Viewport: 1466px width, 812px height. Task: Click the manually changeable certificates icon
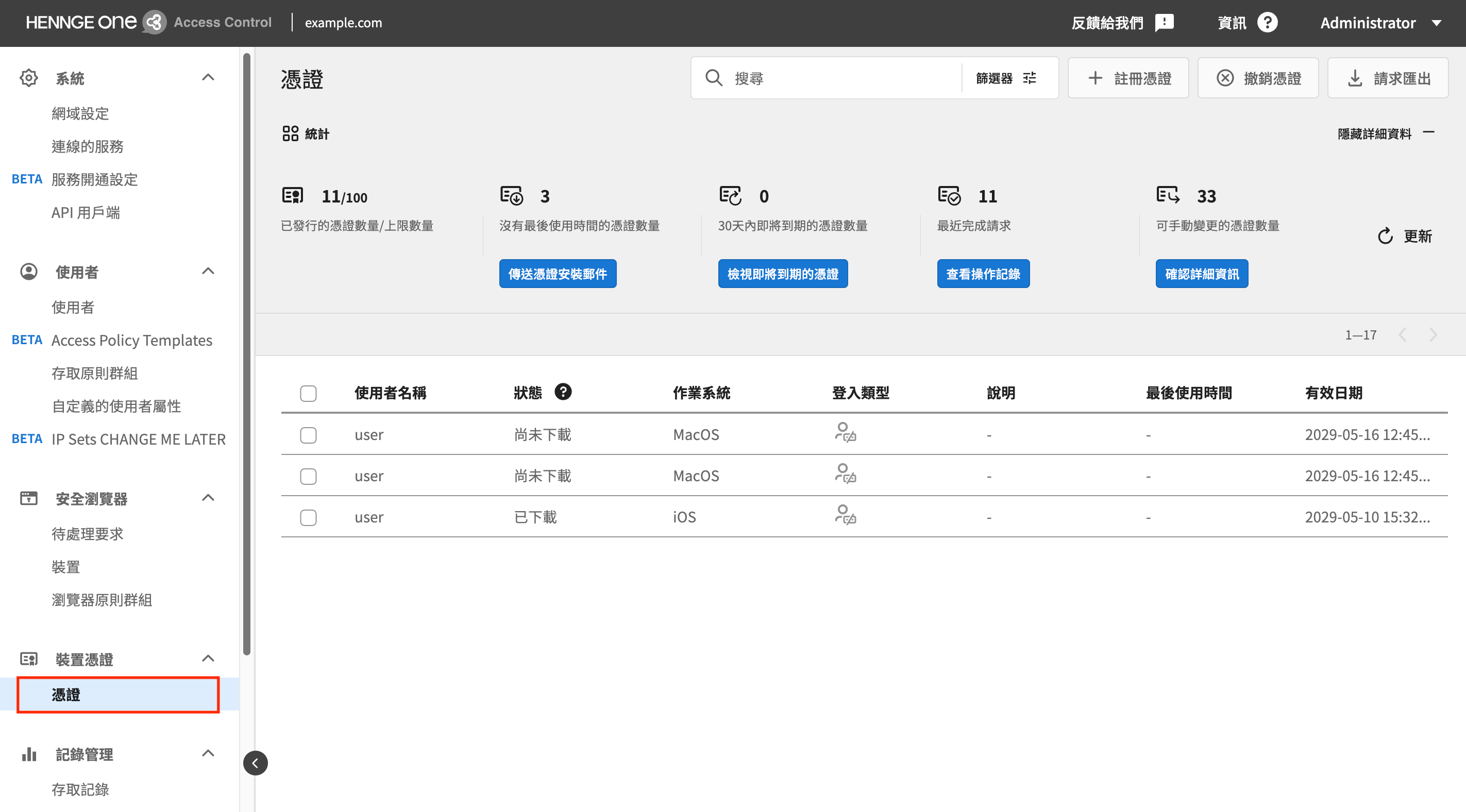coord(1168,195)
